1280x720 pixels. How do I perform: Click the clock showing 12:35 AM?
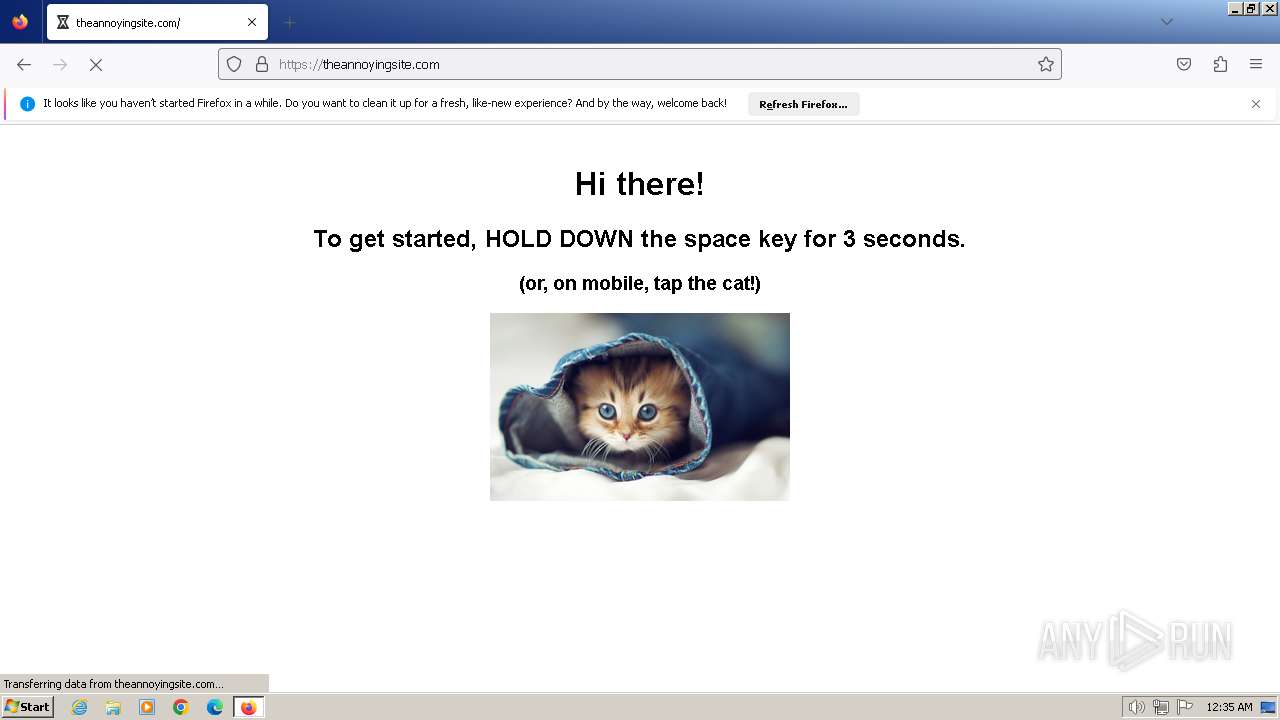pos(1229,707)
